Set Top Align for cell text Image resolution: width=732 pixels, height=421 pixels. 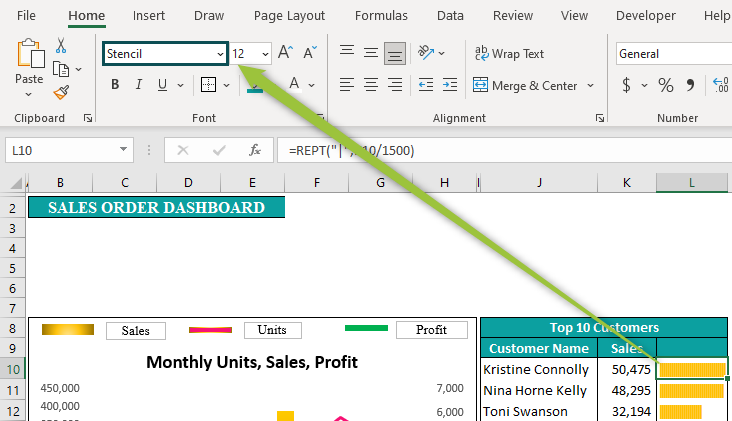(346, 50)
